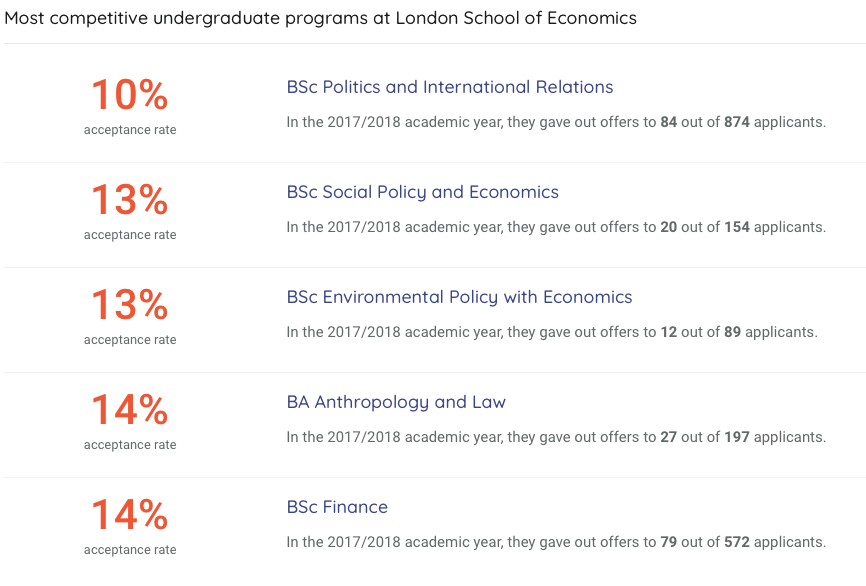Click the 14% figure beside BSc Finance
Viewport: 866px width, 586px height.
click(x=130, y=515)
